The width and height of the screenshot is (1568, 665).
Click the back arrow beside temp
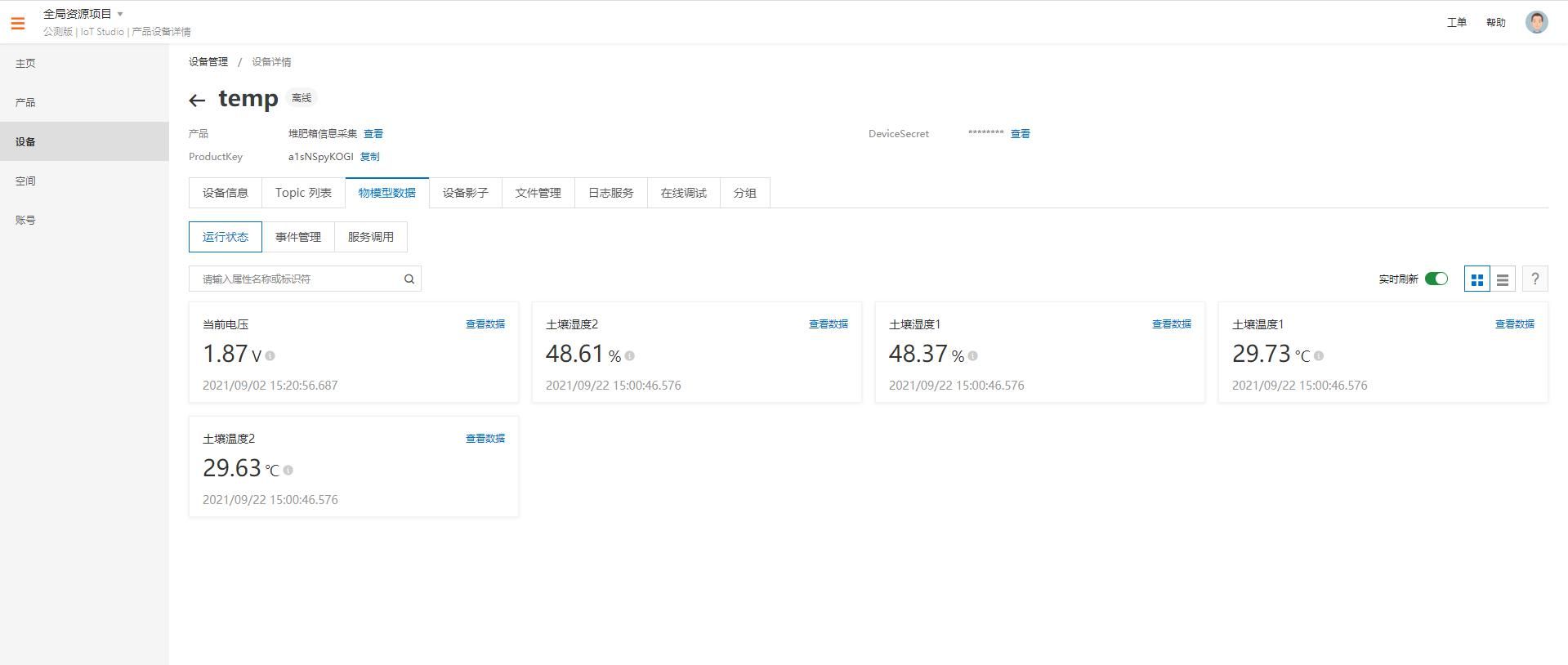pos(197,100)
